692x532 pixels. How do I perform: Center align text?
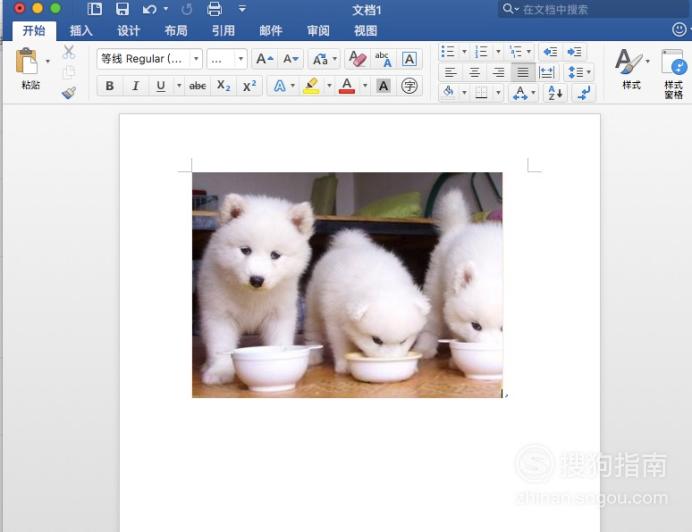pyautogui.click(x=474, y=72)
